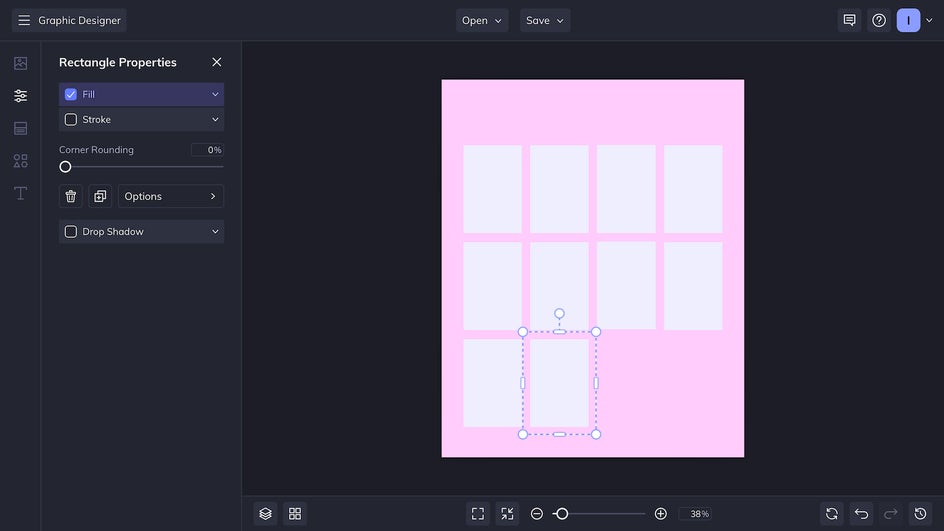944x531 pixels.
Task: Click the user profile avatar
Action: 908,20
